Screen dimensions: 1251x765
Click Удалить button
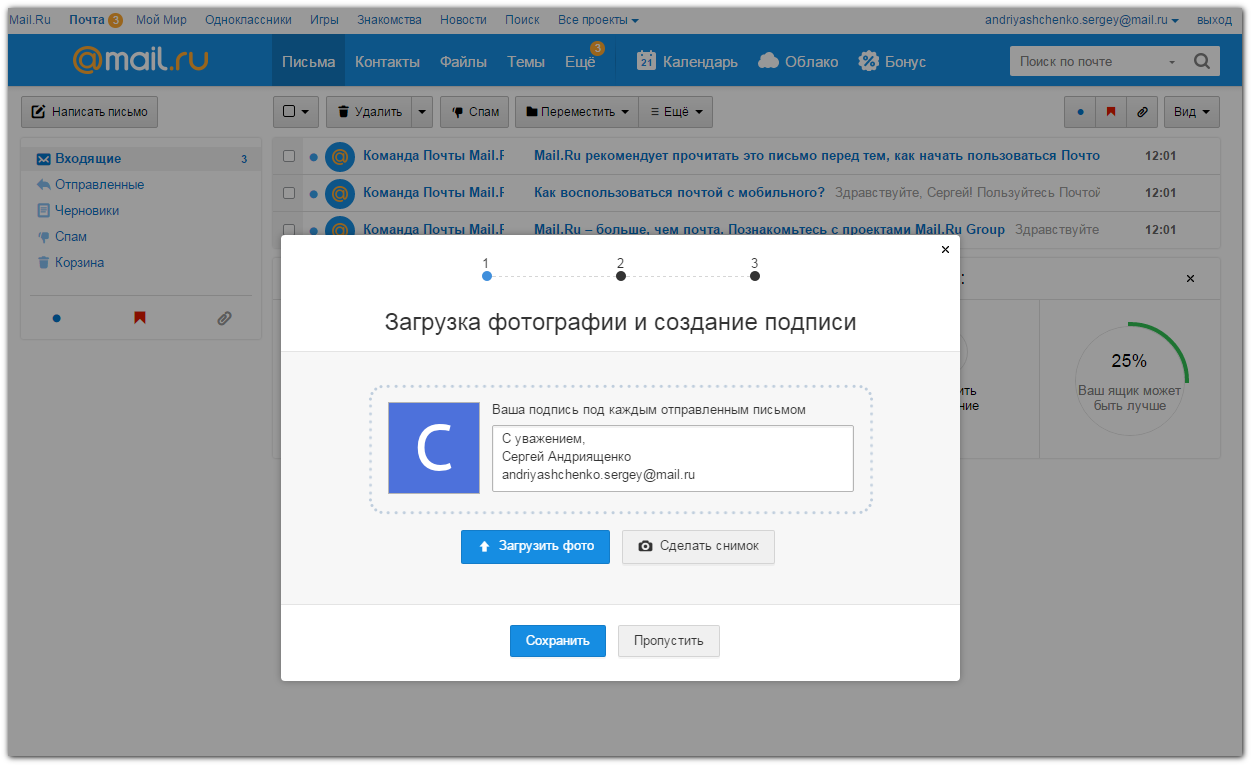pyautogui.click(x=370, y=112)
